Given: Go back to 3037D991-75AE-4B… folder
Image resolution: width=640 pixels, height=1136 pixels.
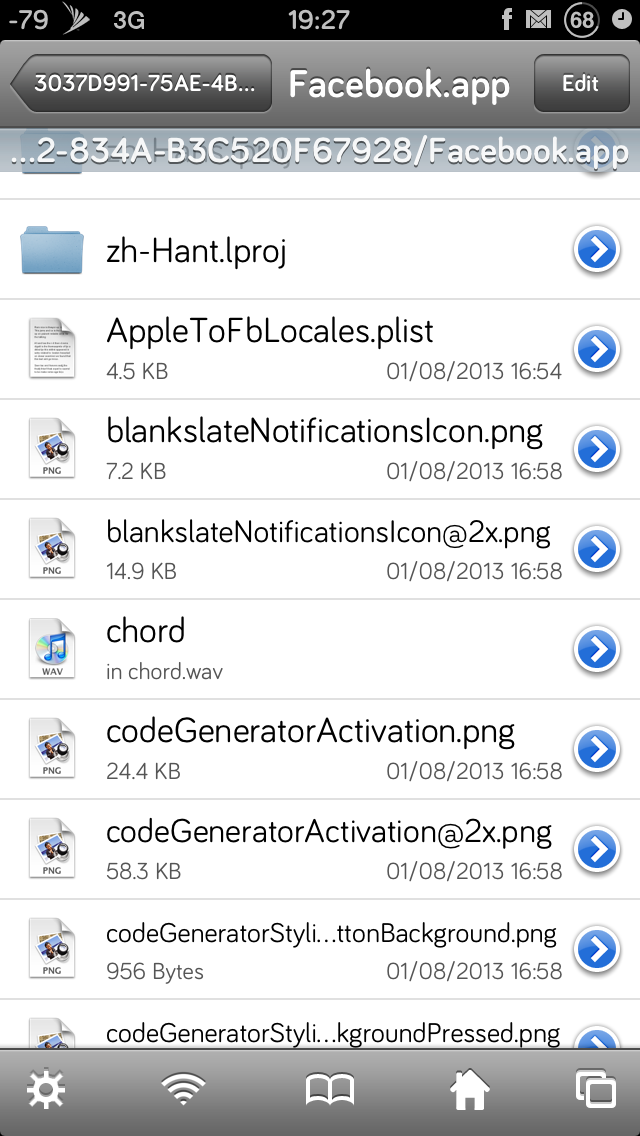Looking at the screenshot, I should pyautogui.click(x=141, y=83).
